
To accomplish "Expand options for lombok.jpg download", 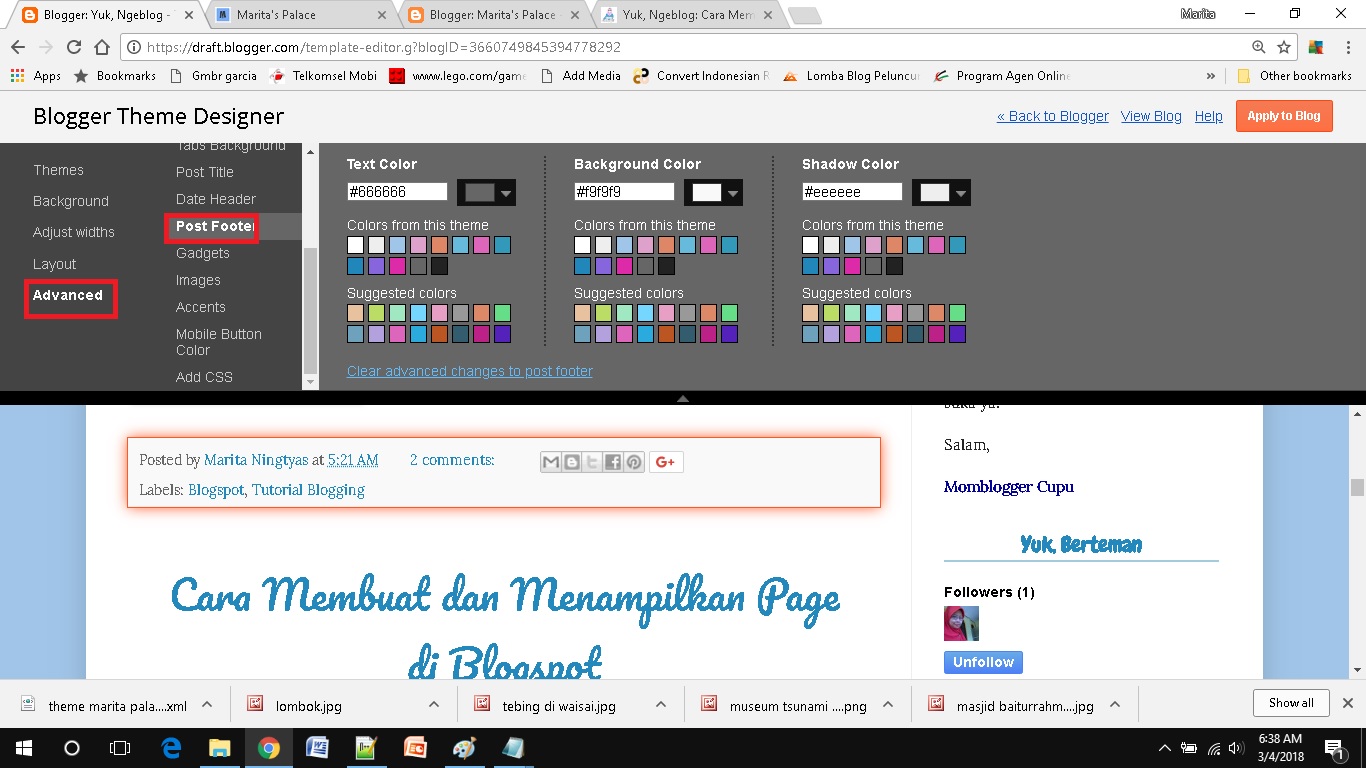I will click(x=434, y=704).
